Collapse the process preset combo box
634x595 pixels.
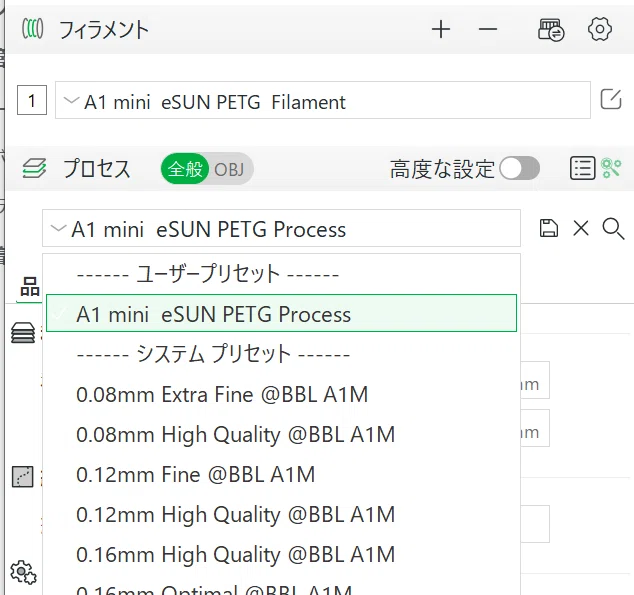tap(281, 228)
